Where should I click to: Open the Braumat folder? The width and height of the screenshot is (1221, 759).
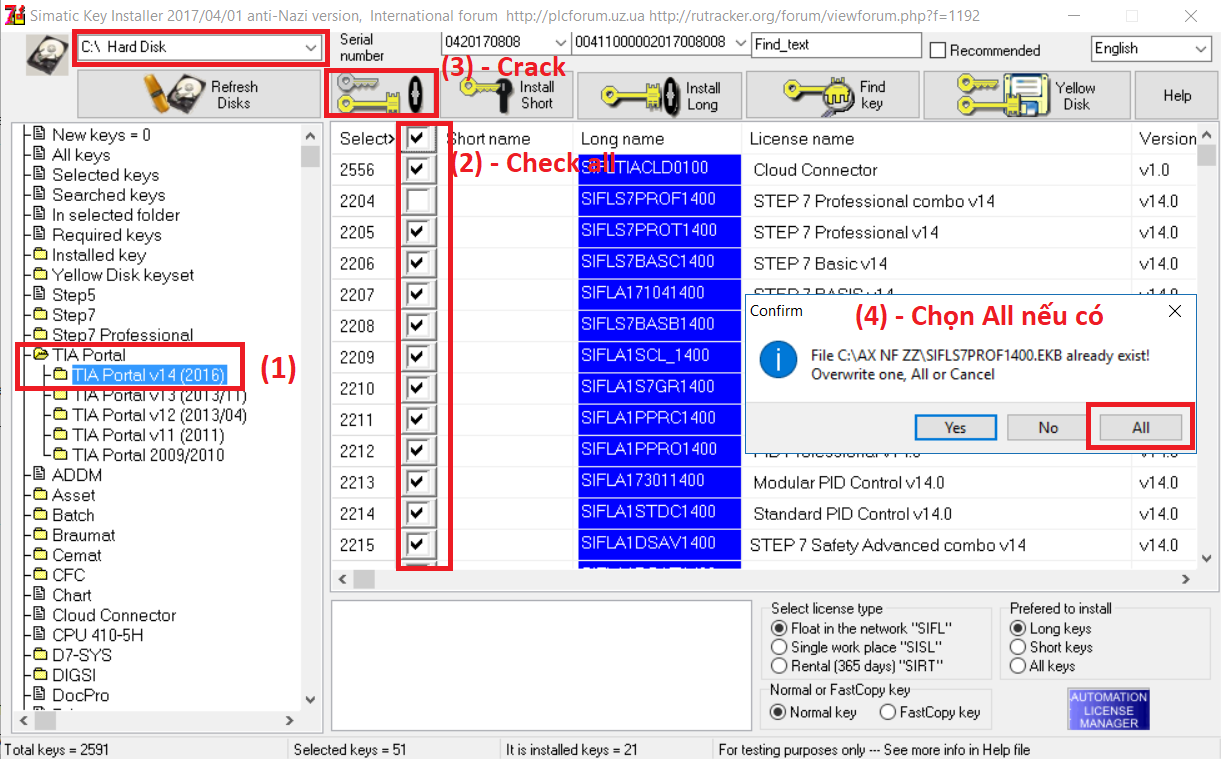tap(83, 535)
